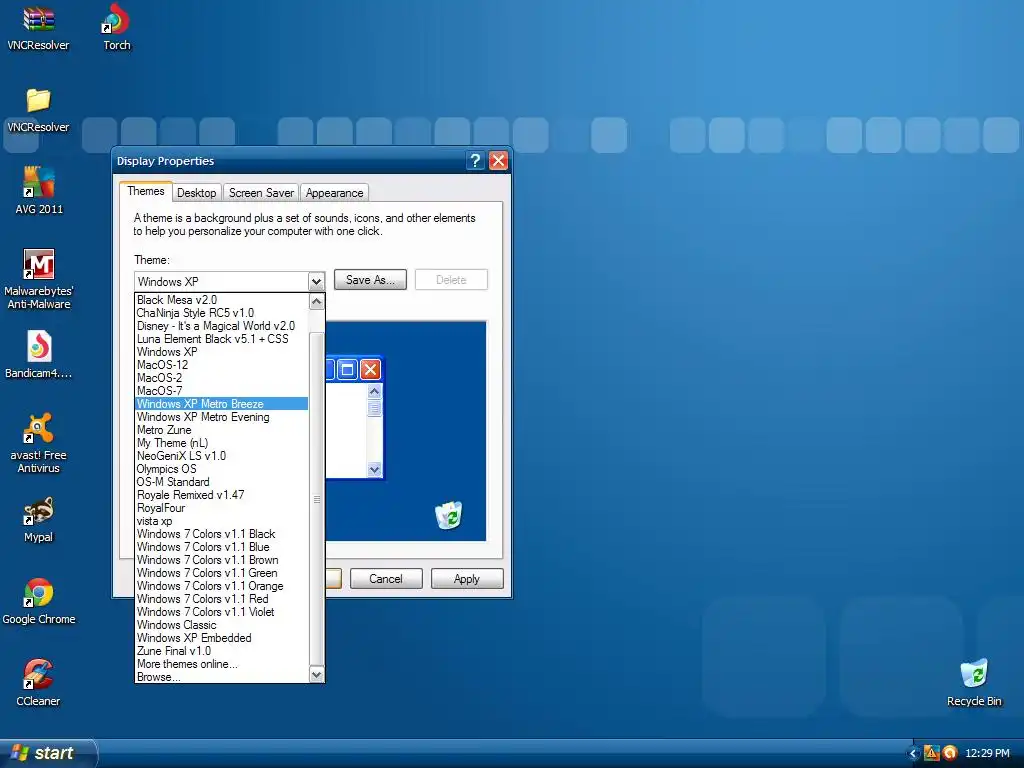Choose Windows XP Embedded theme

click(221, 638)
